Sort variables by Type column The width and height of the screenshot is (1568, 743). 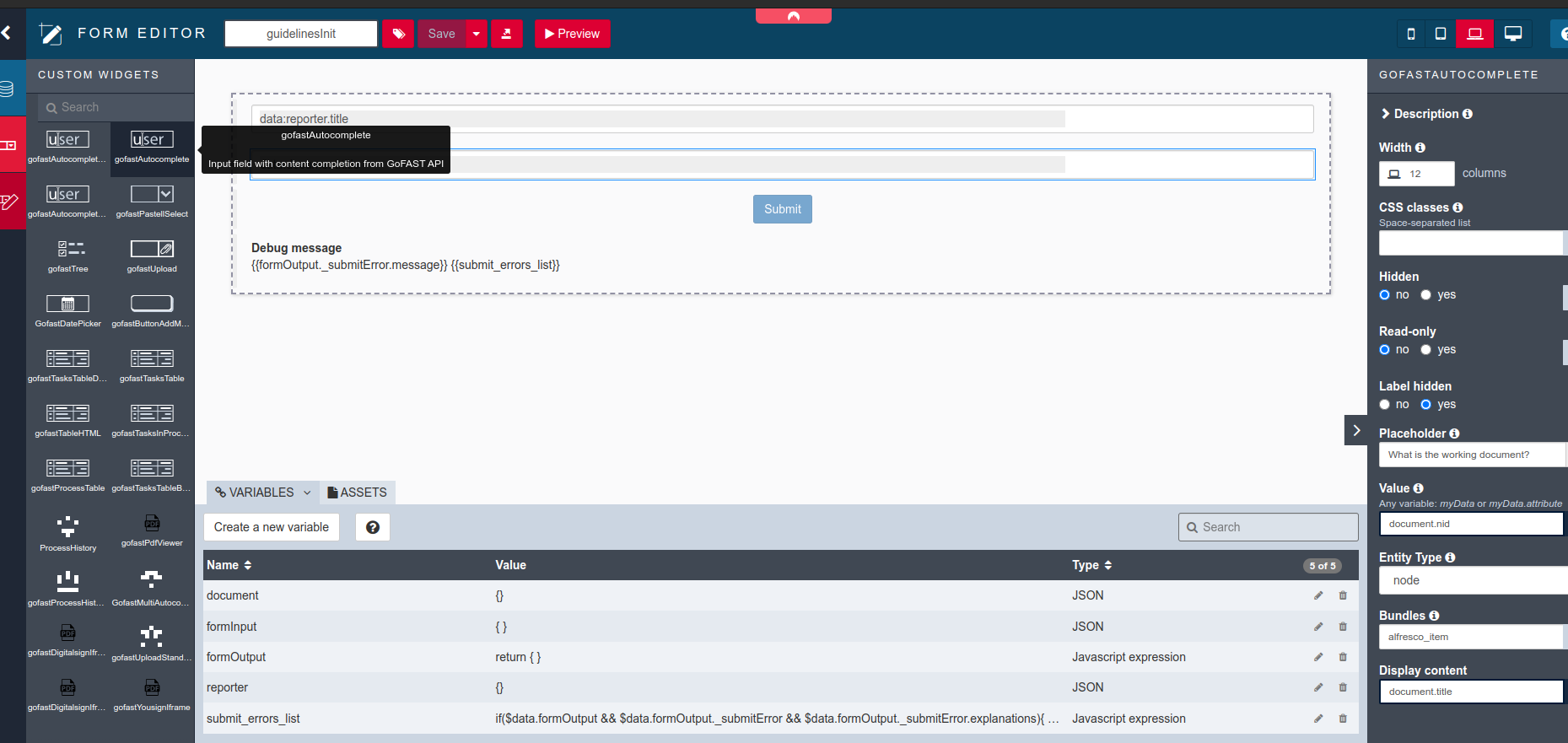[1092, 565]
